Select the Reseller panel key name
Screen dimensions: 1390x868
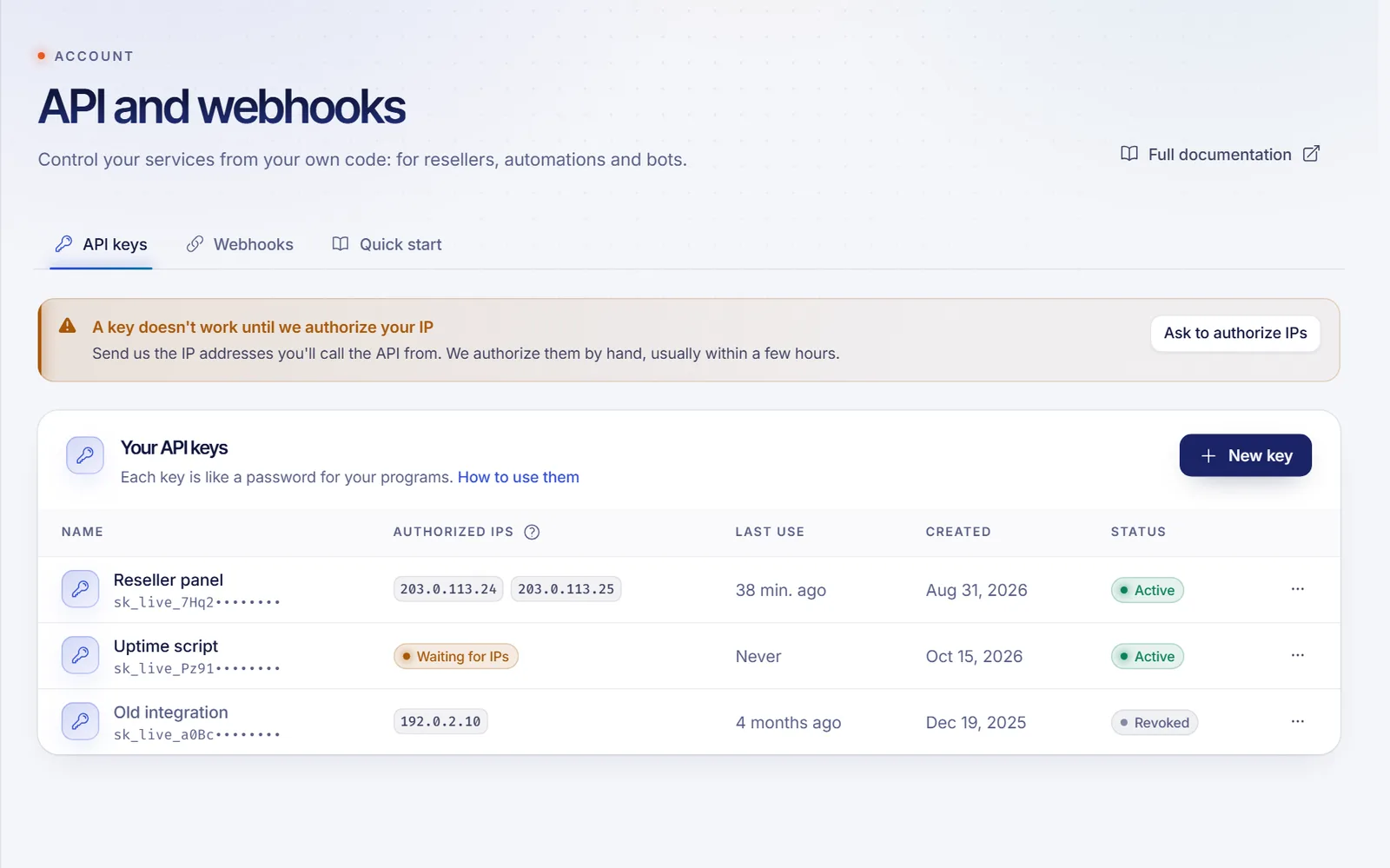click(x=169, y=580)
